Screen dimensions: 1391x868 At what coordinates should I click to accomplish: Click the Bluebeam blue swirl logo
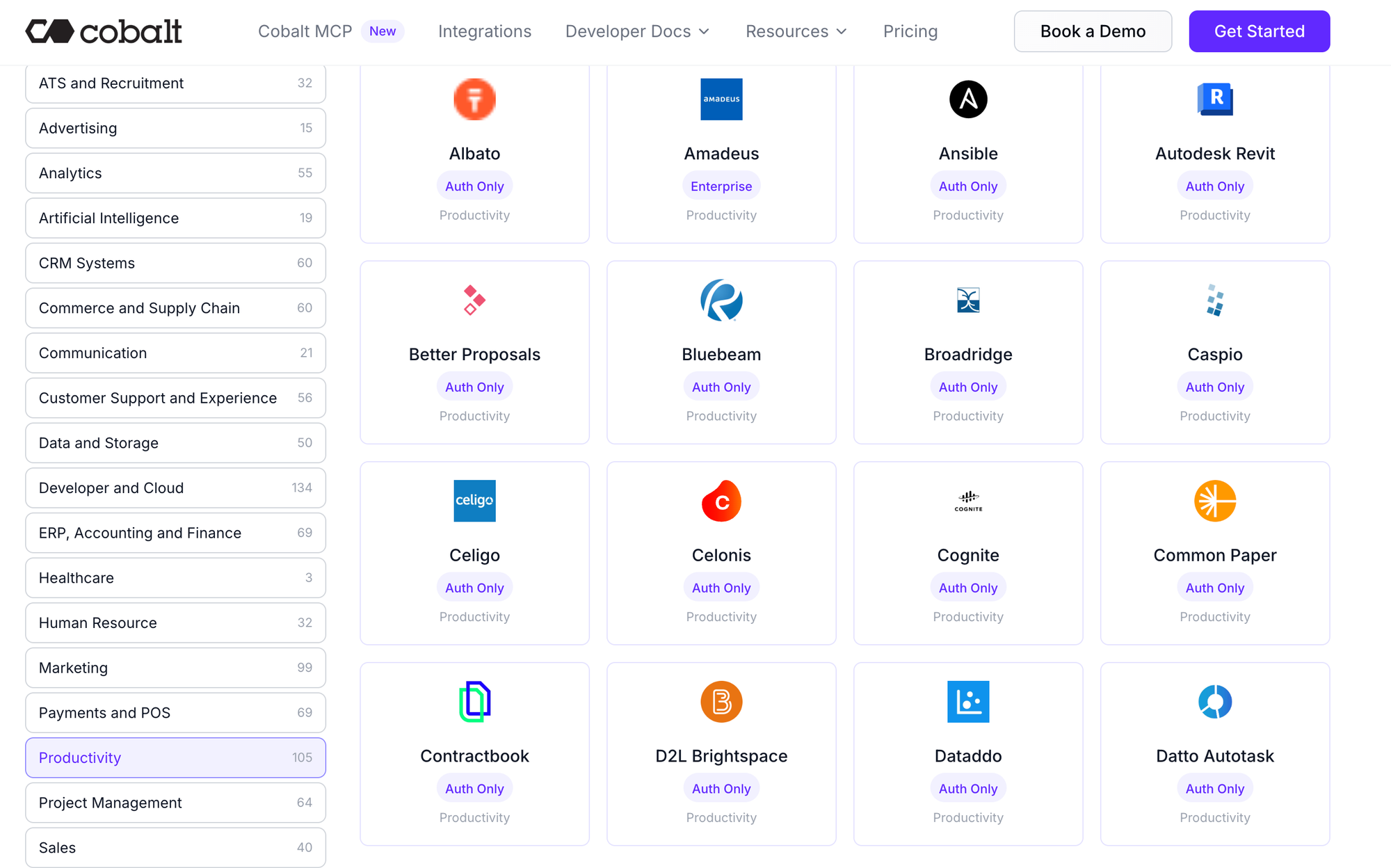721,300
